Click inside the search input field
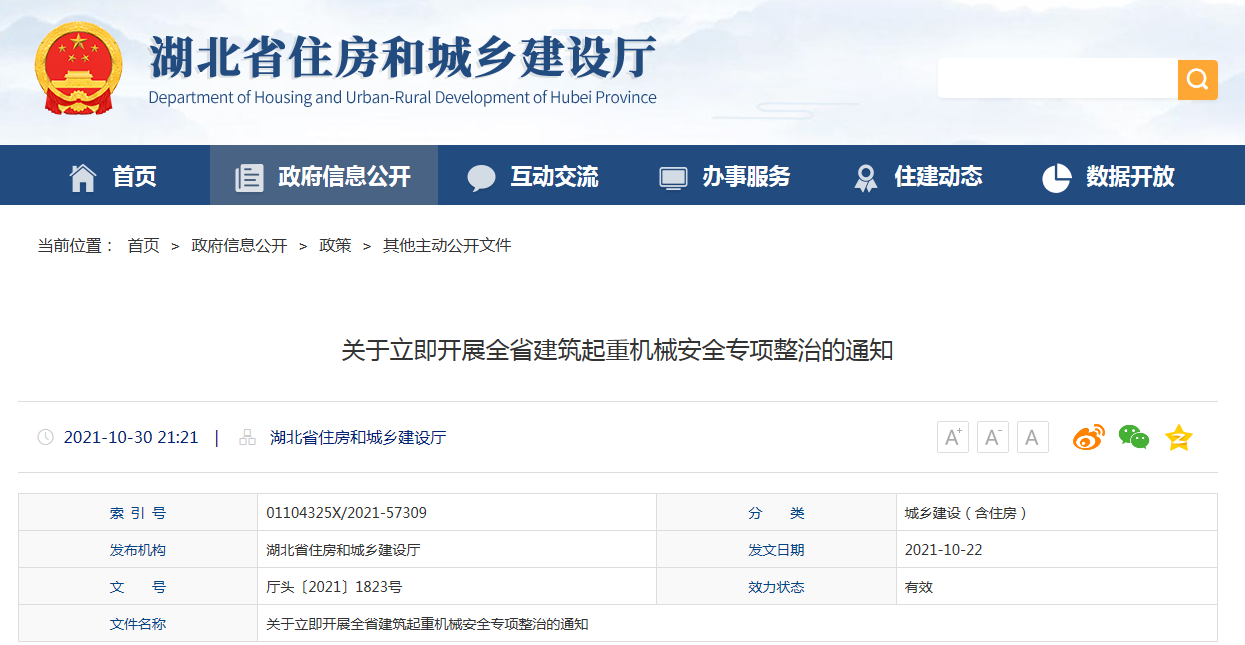Screen dimensions: 1245x645 pyautogui.click(x=1055, y=78)
